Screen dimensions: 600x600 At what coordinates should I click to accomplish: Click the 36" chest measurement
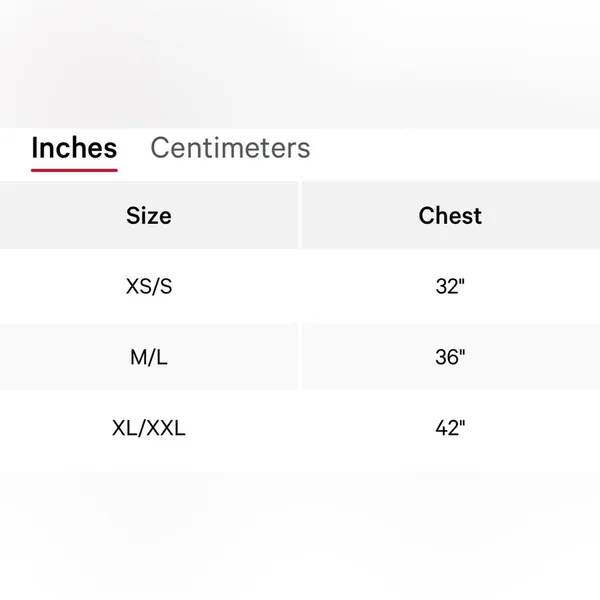pos(450,357)
